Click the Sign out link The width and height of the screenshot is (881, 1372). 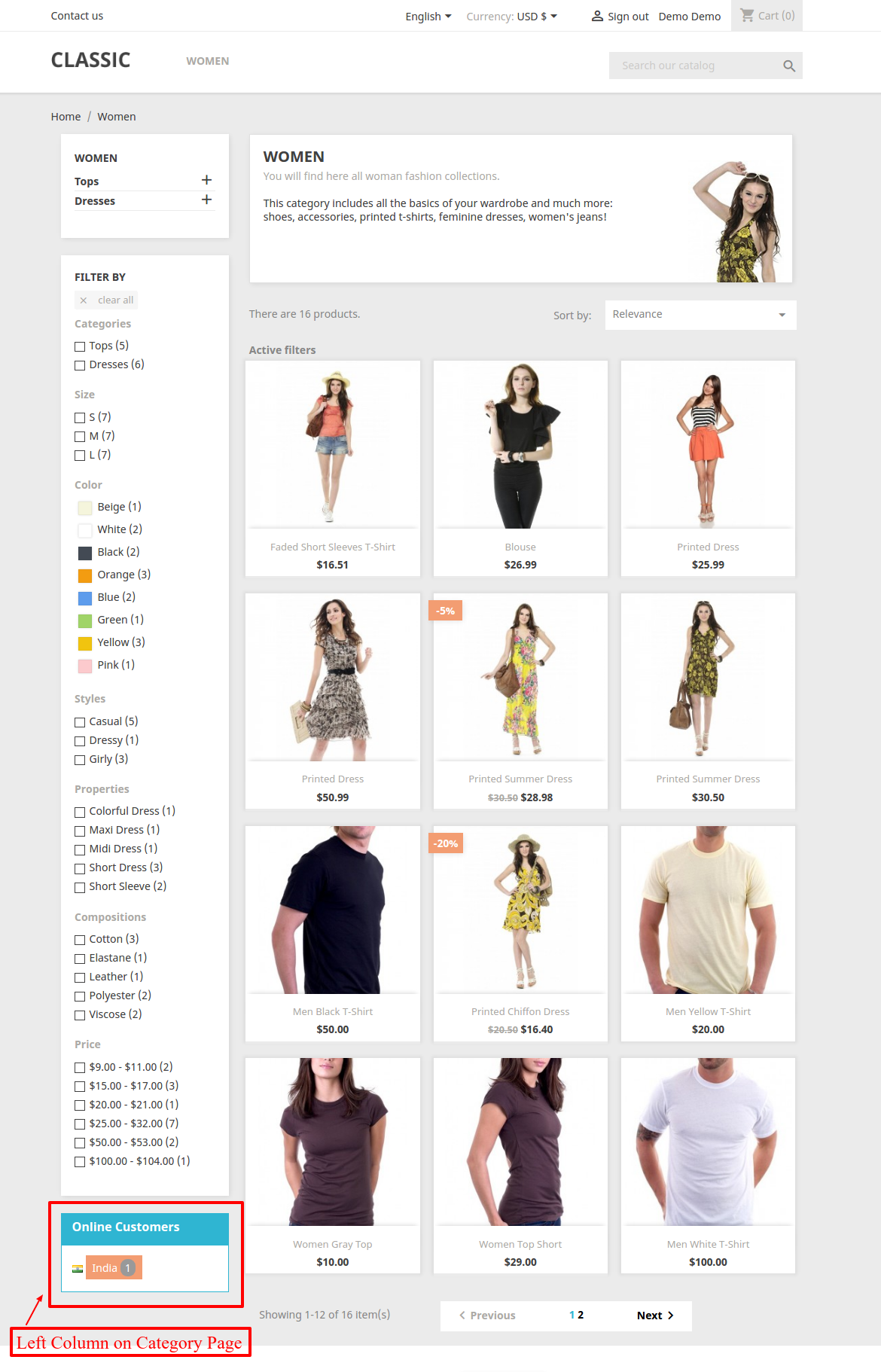pos(628,17)
